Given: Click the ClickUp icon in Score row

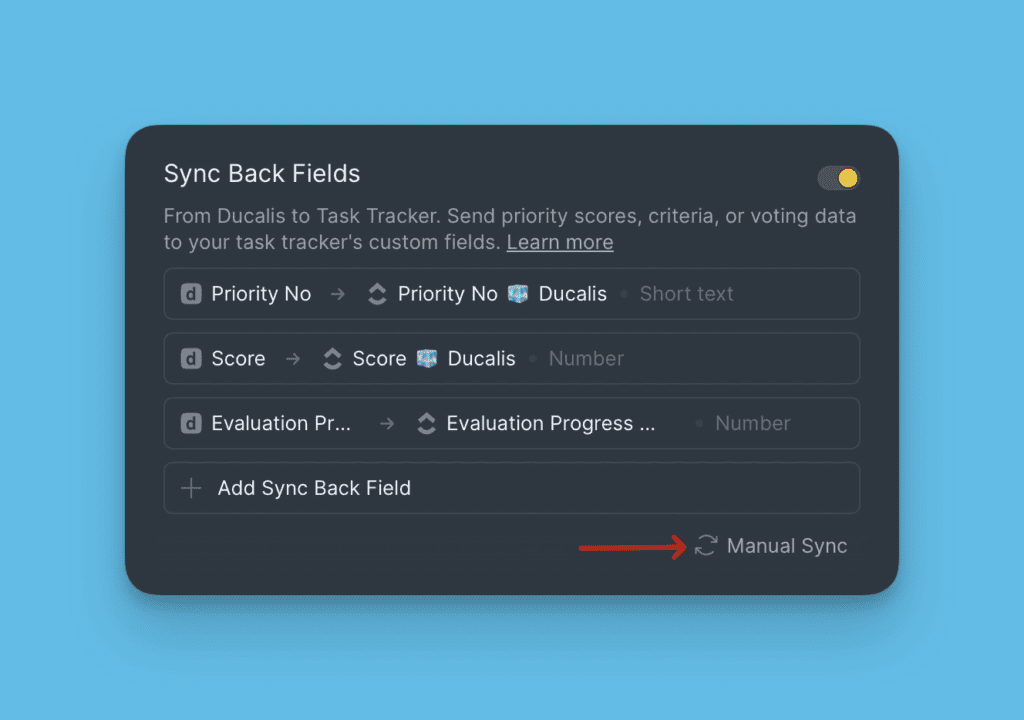Looking at the screenshot, I should click(x=332, y=359).
